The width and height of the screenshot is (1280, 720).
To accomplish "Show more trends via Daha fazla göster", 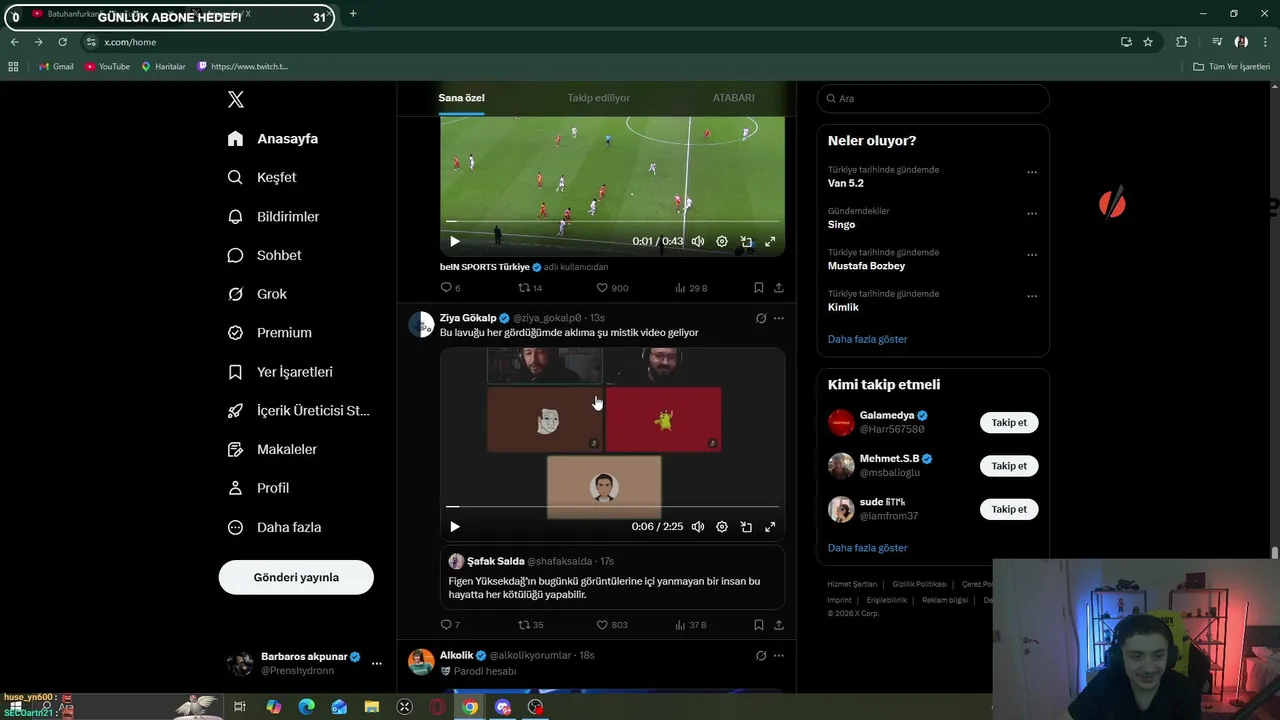I will [867, 339].
